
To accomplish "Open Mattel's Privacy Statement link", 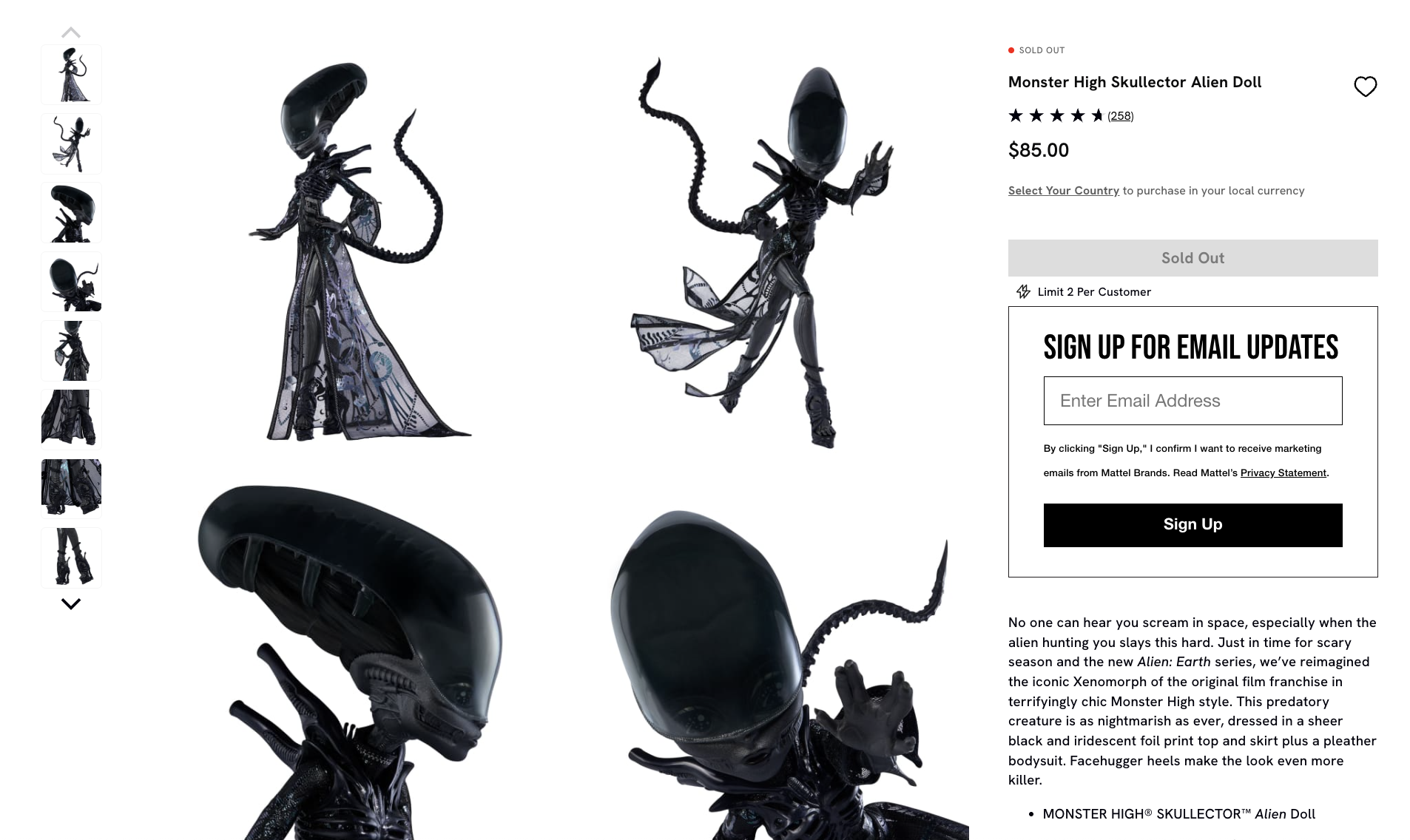I will point(1283,473).
